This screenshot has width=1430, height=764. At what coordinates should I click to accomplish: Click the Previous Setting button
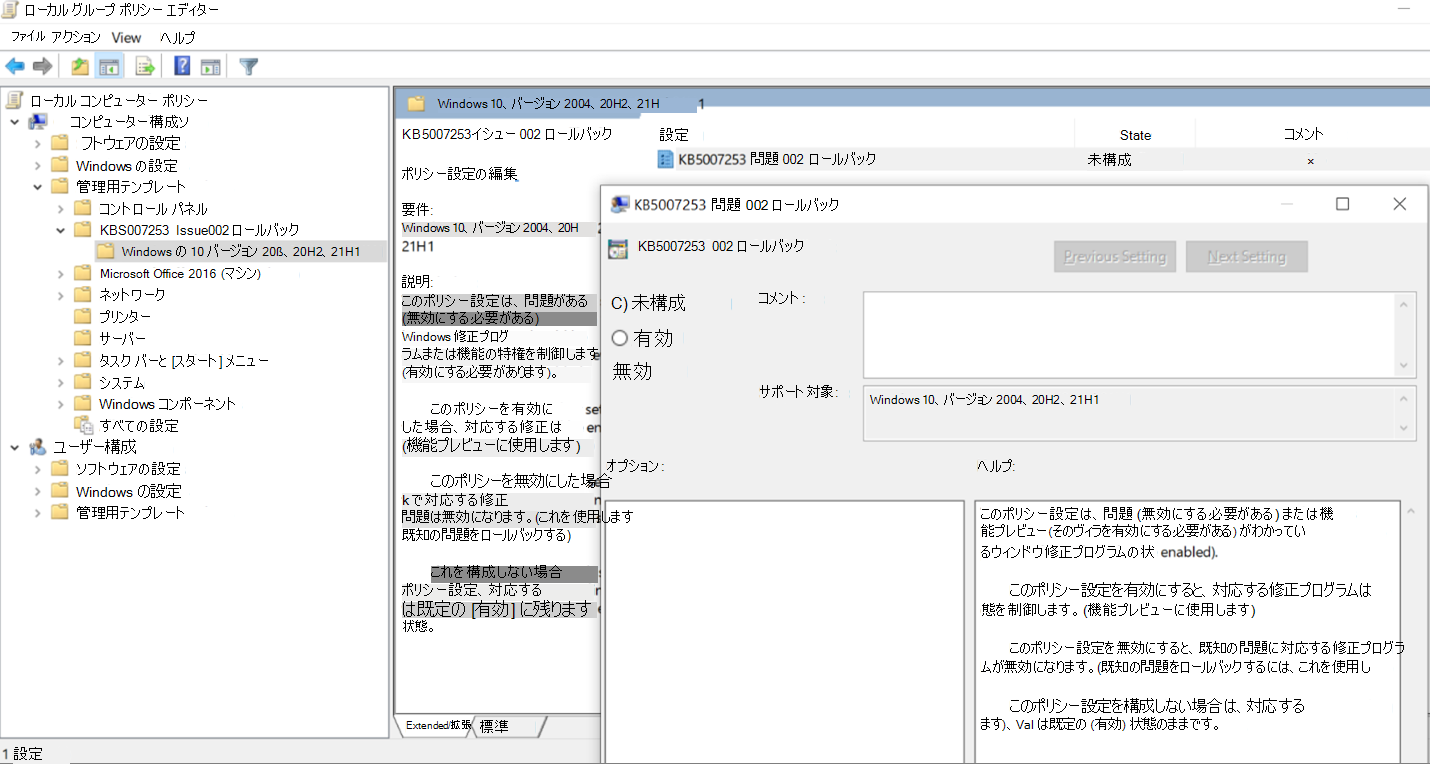1115,257
